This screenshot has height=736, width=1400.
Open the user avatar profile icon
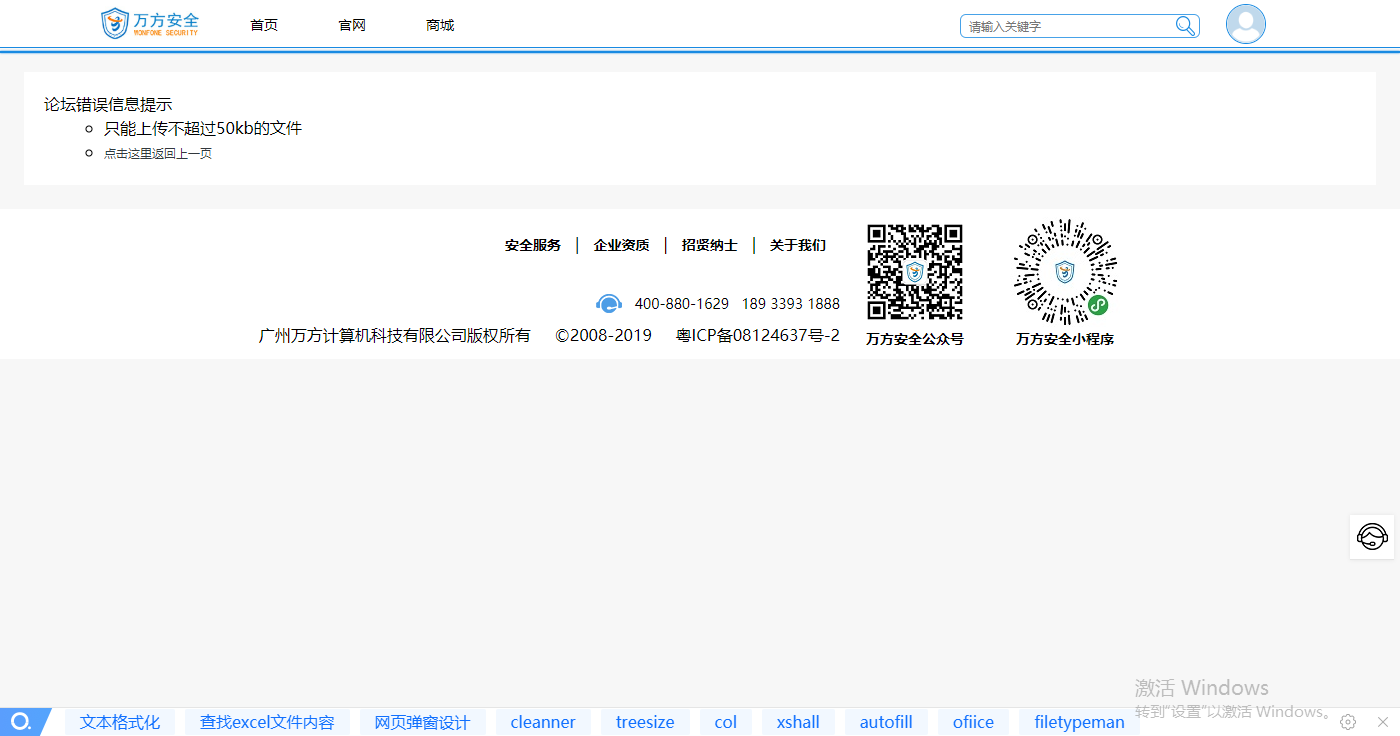[x=1245, y=24]
